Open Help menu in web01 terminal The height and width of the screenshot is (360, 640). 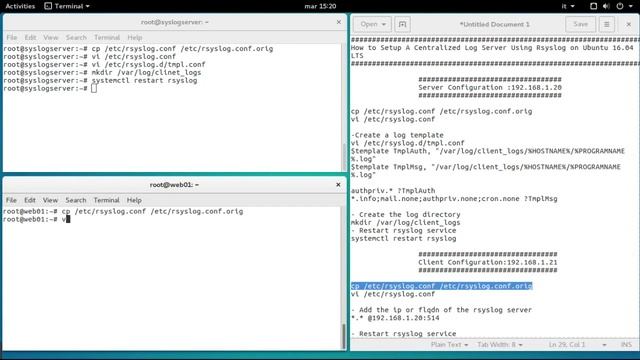[x=134, y=200]
